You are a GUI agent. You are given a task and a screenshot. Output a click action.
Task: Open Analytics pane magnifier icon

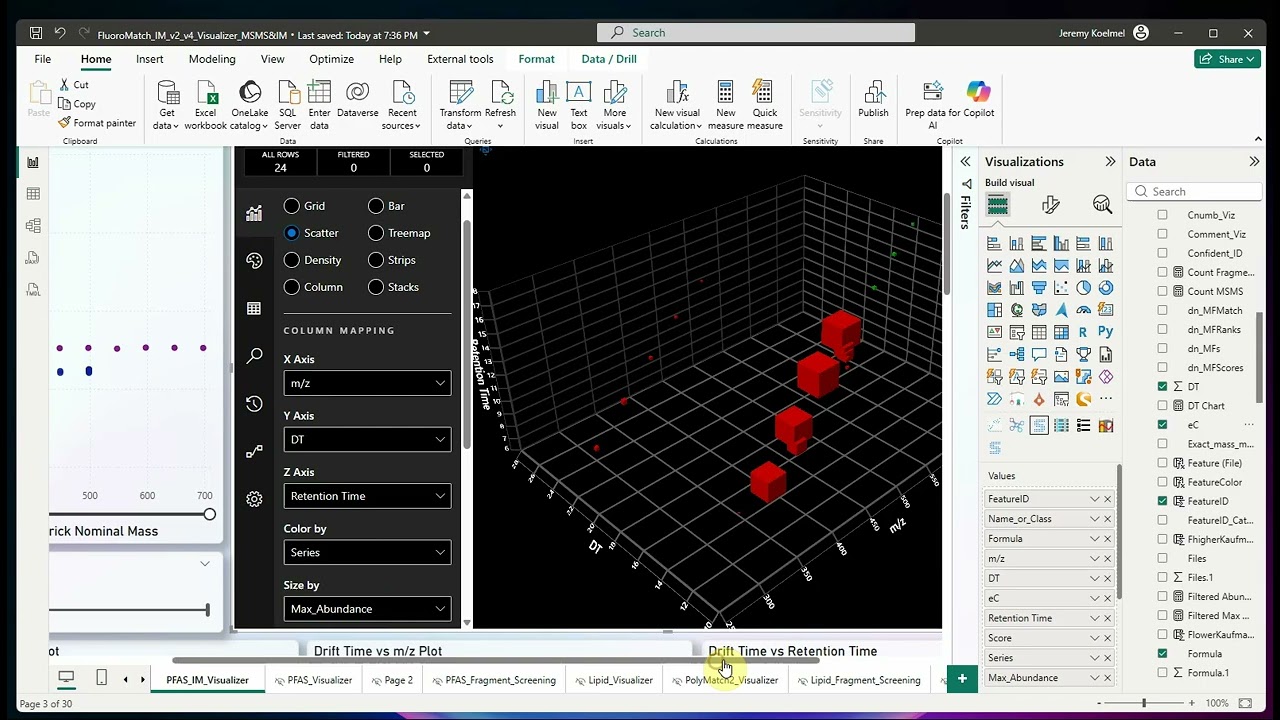tap(1102, 205)
